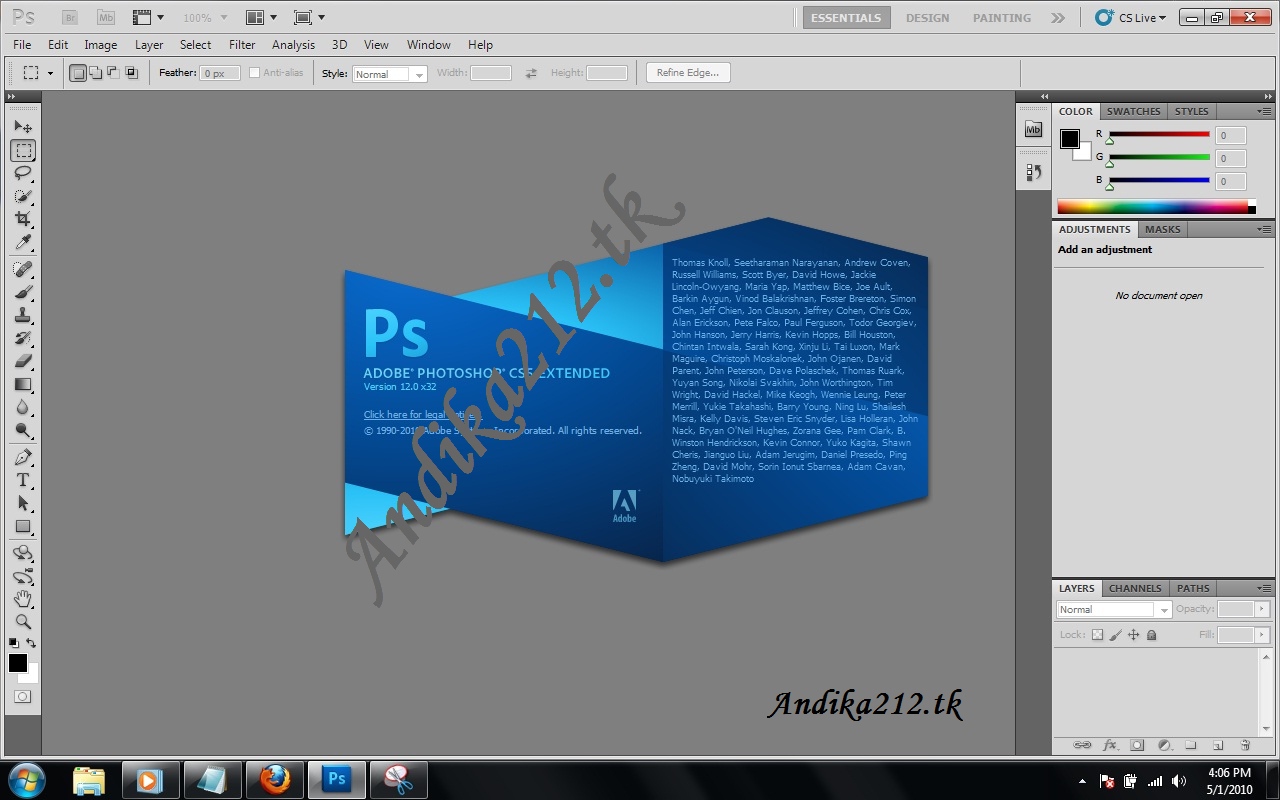Toggle lock image pixels brush icon
Viewport: 1280px width, 800px height.
1115,635
